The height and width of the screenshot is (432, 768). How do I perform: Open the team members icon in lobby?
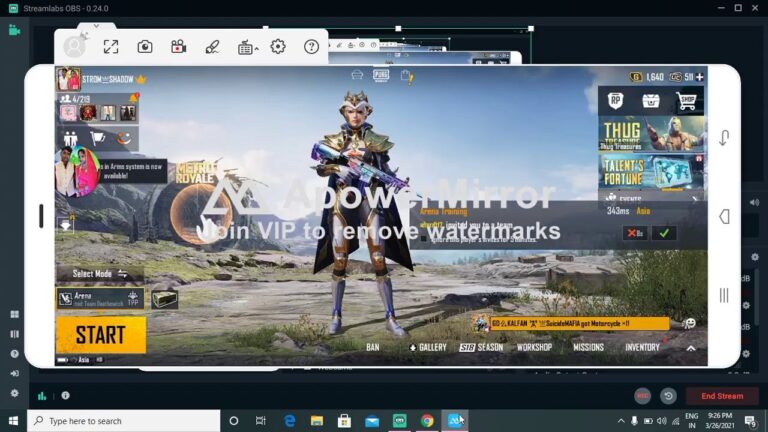(x=71, y=139)
